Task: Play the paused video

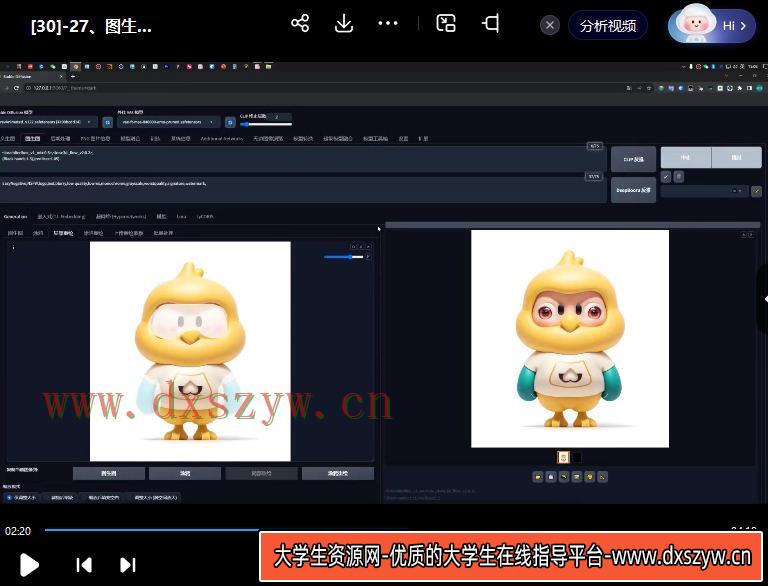Action: (29, 565)
